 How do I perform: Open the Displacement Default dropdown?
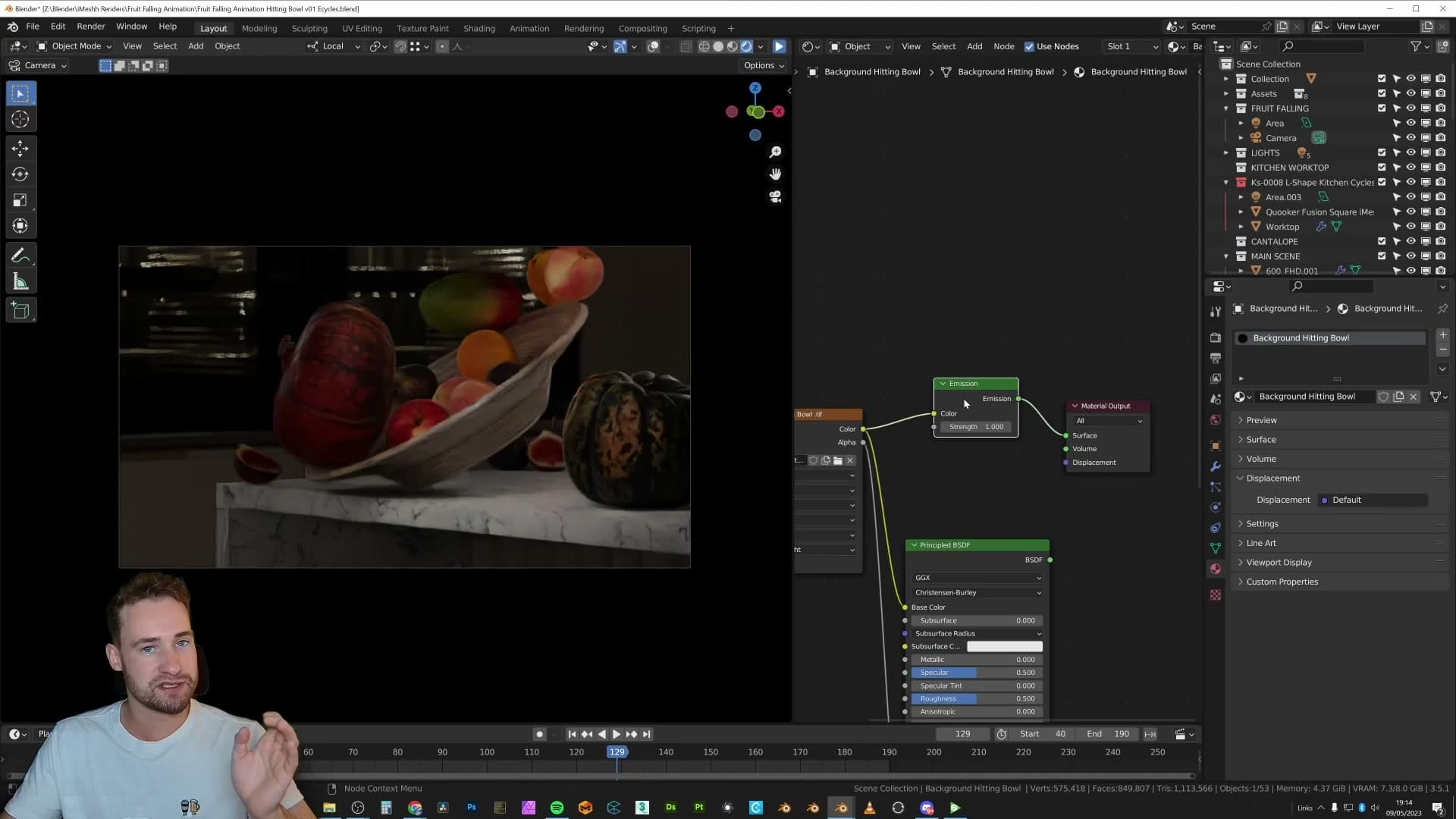pos(1374,500)
